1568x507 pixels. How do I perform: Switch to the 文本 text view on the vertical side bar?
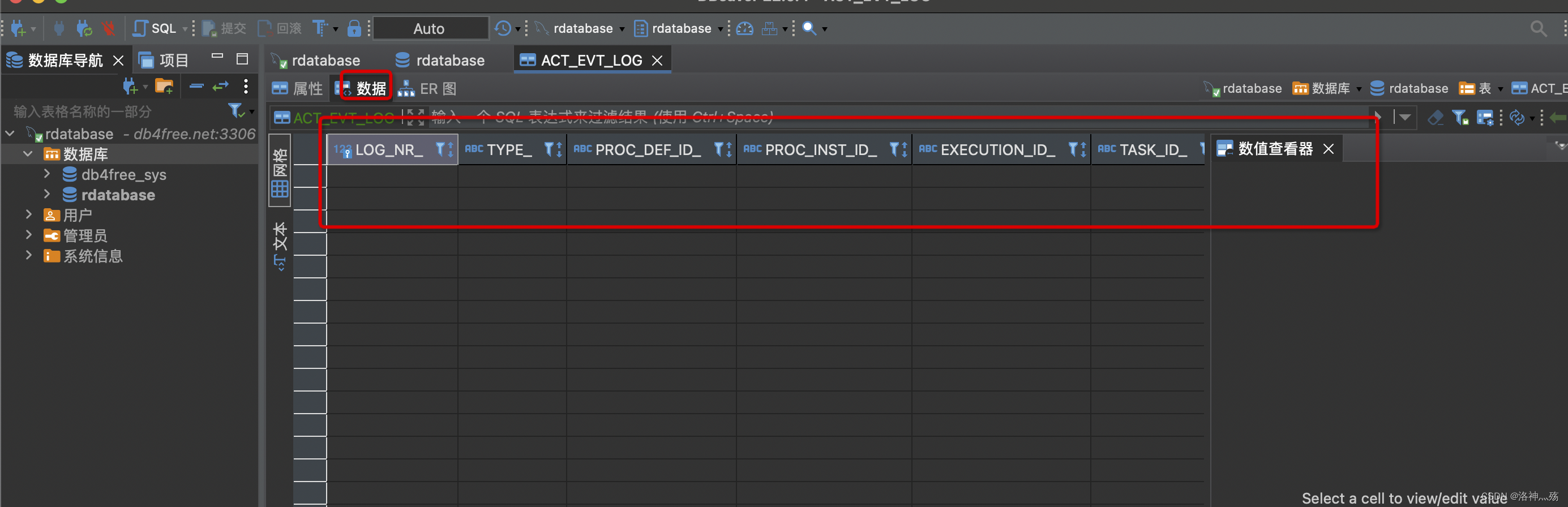point(280,247)
